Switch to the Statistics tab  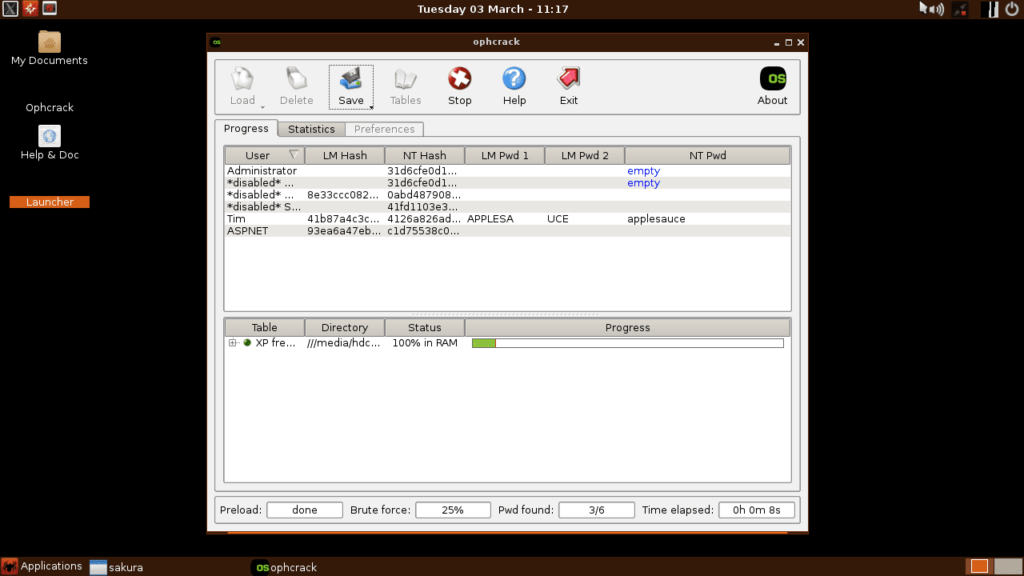tap(312, 129)
